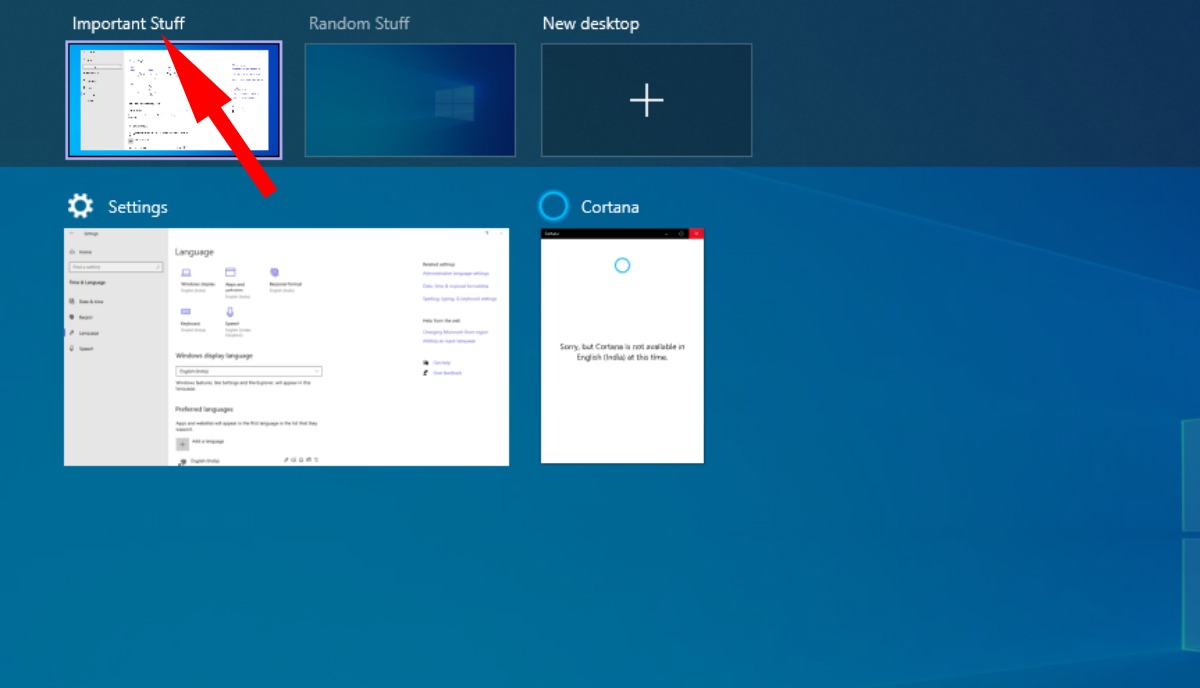Viewport: 1200px width, 688px height.
Task: Click the Give feedback link
Action: 446,372
